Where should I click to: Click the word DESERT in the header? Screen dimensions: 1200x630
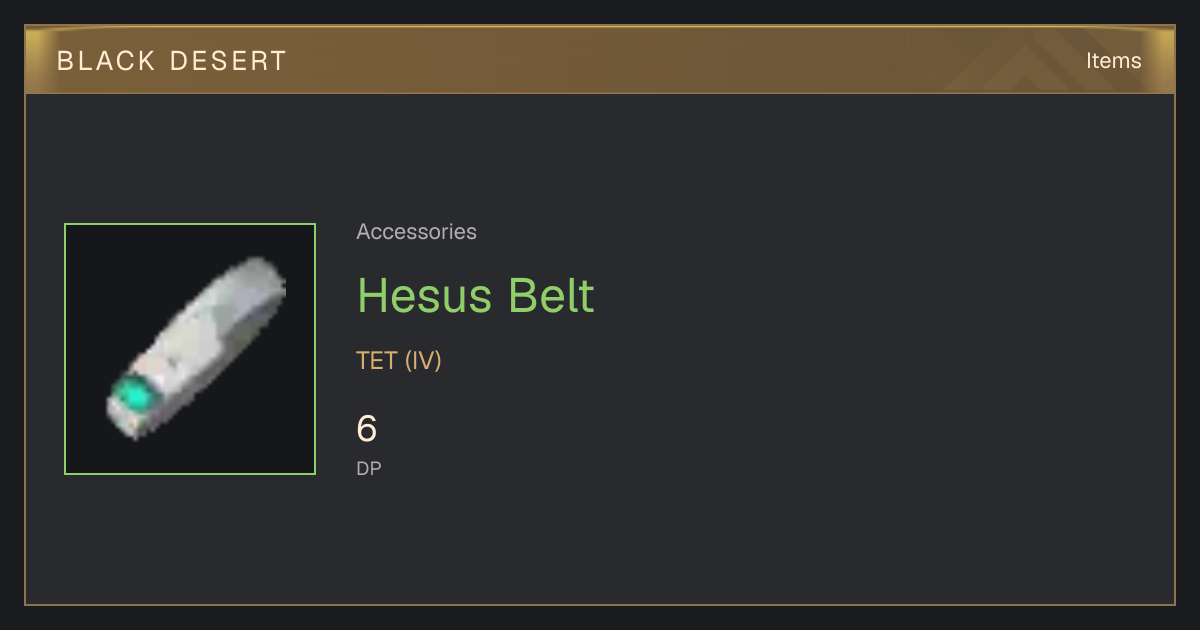pos(228,61)
